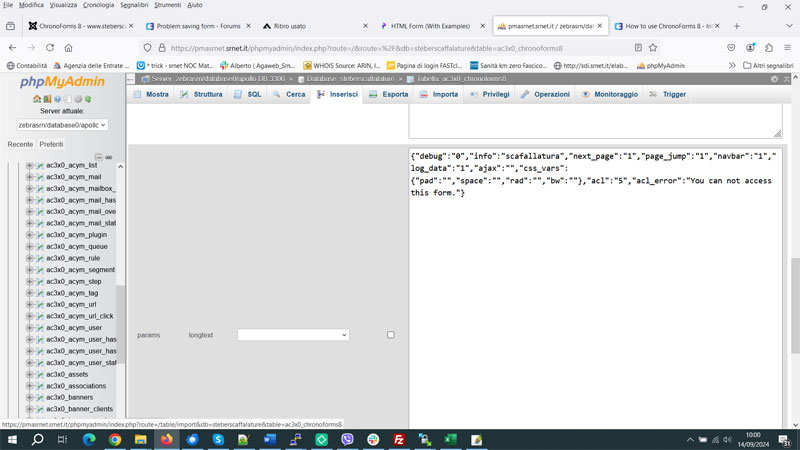Click the navigation tree scrollbar thumb
The width and height of the screenshot is (800, 450).
(120, 324)
